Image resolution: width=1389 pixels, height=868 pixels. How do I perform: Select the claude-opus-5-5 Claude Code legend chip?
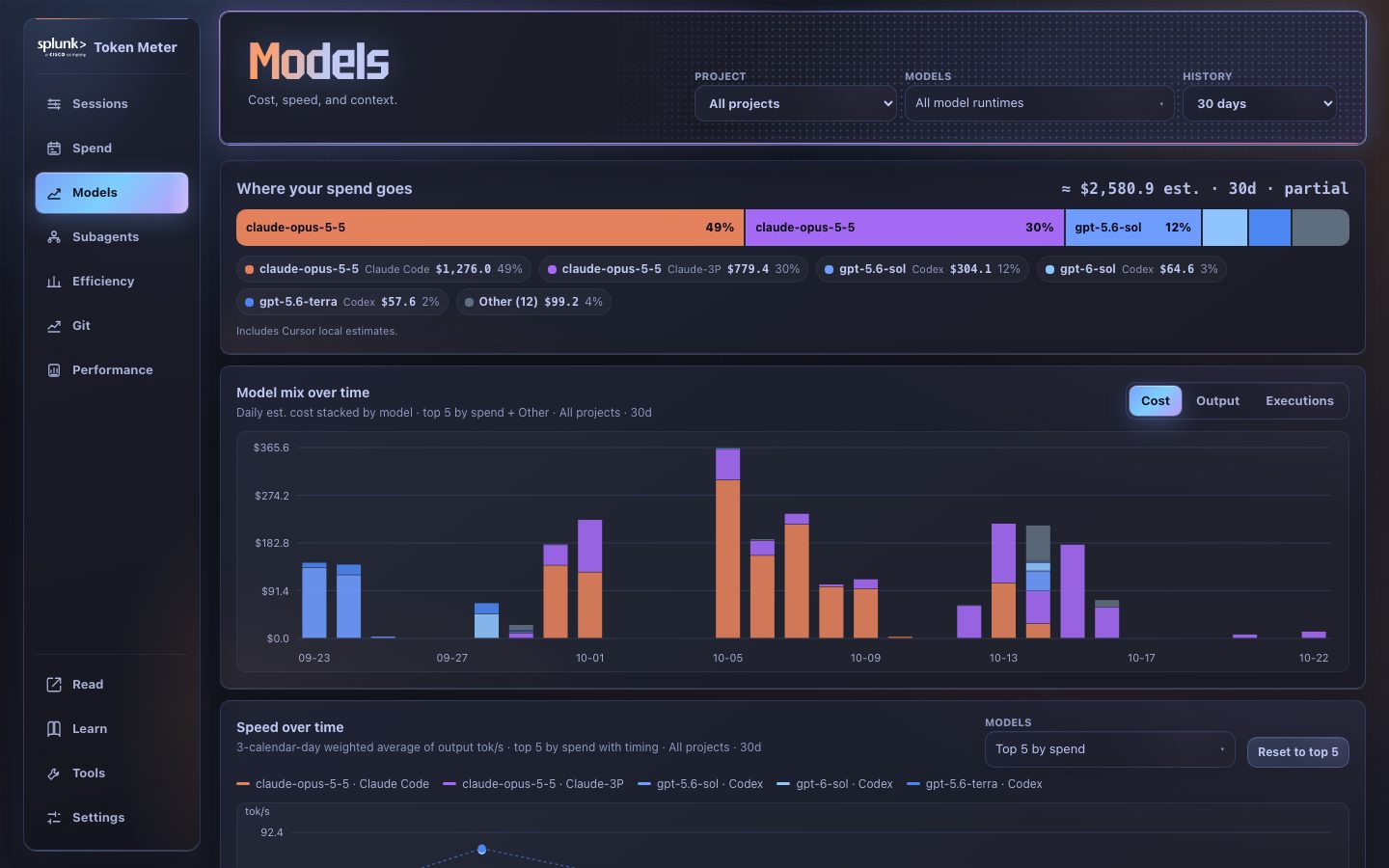[x=384, y=269]
